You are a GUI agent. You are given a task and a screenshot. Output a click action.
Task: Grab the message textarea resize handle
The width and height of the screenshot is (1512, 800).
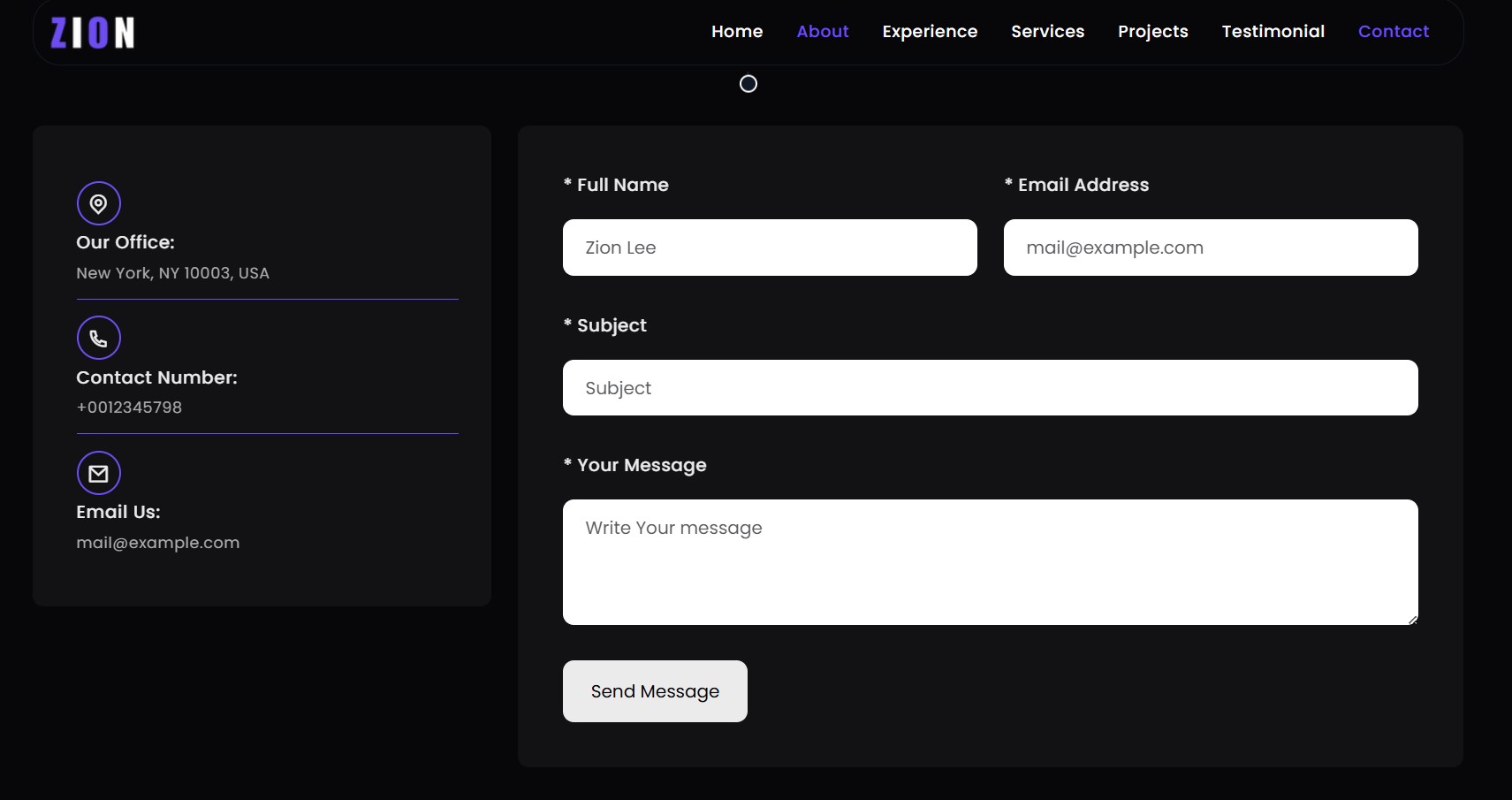pos(1412,620)
